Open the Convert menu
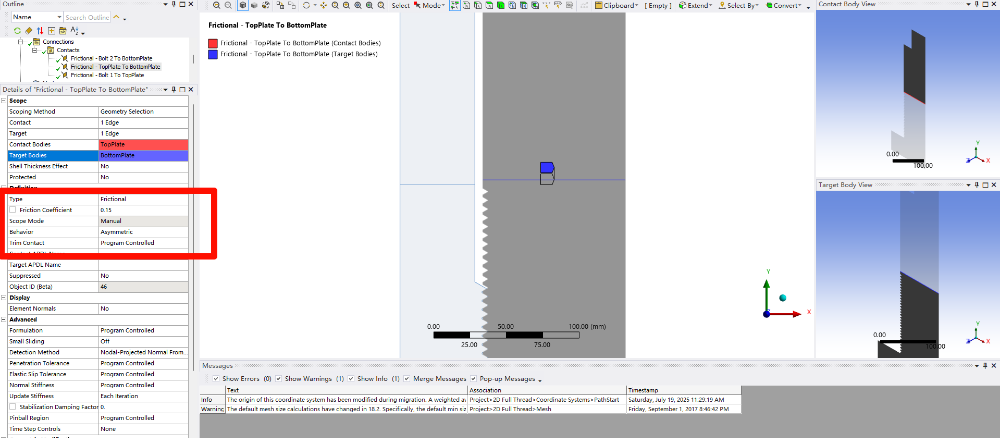The width and height of the screenshot is (1000, 438). click(x=785, y=5)
